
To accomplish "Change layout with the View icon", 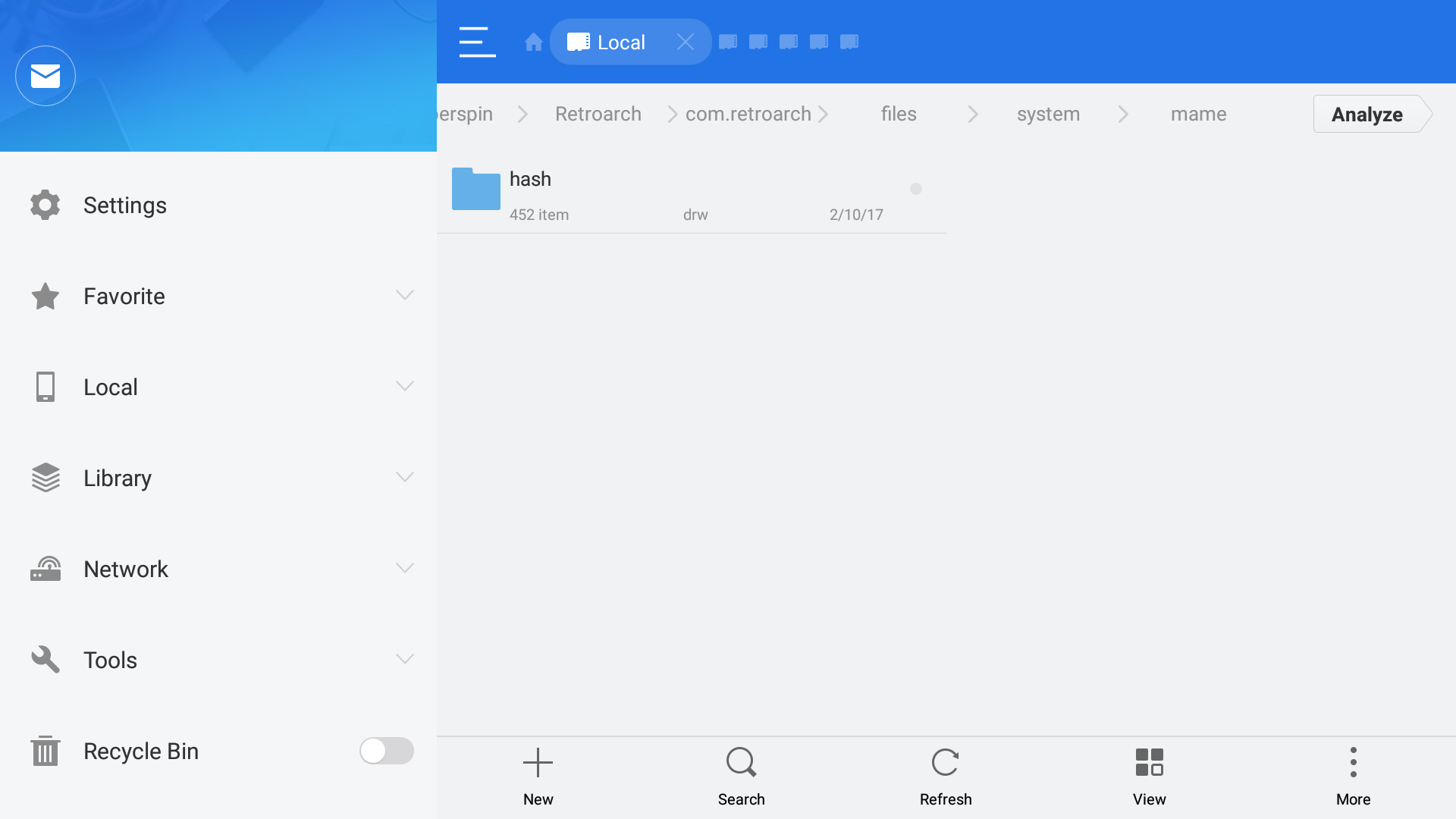I will (1149, 773).
